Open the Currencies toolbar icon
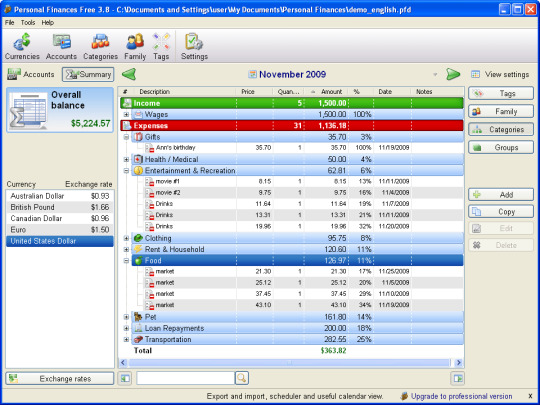Image resolution: width=540 pixels, height=405 pixels. [22, 46]
